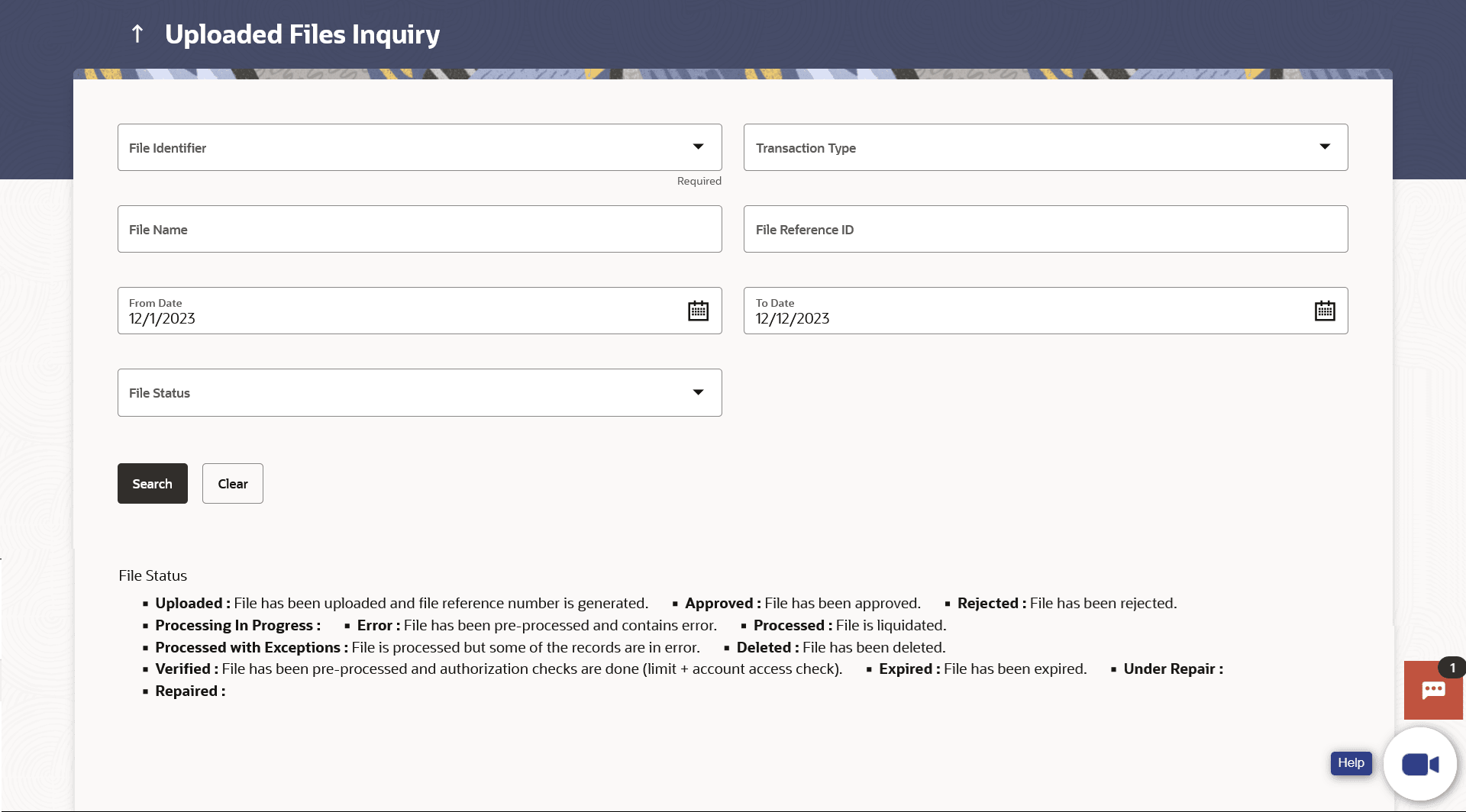The height and width of the screenshot is (812, 1466).
Task: Open the red chat message widget
Action: point(1432,691)
